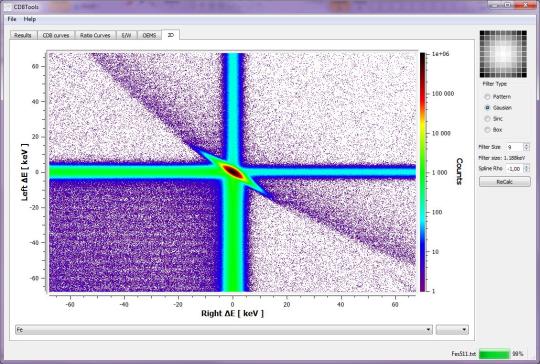Click the green progress bar beside Fes511.txt

click(494, 354)
